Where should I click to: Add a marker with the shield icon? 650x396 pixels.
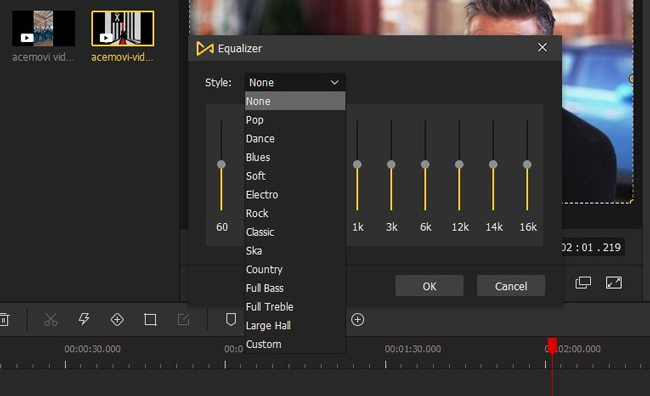[231, 319]
